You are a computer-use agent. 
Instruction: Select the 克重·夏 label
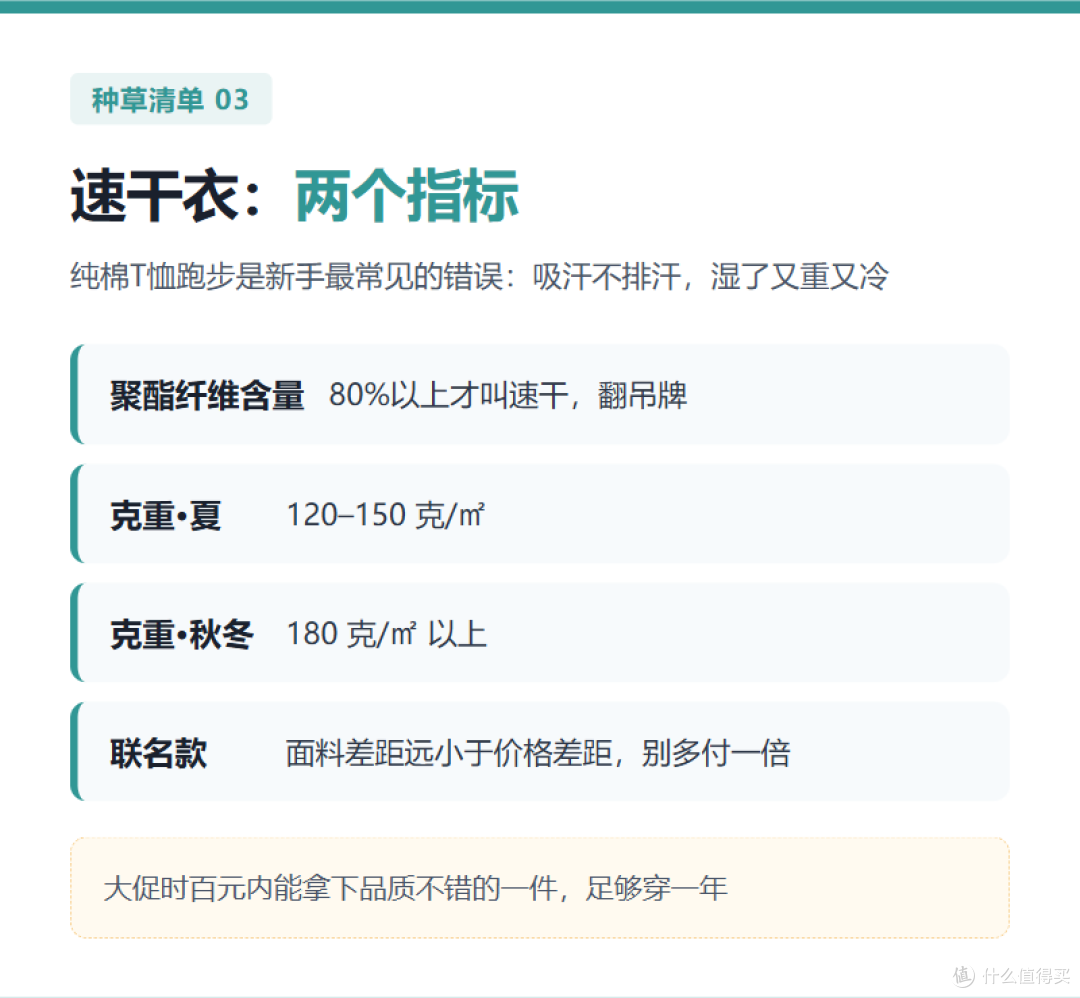(x=166, y=515)
